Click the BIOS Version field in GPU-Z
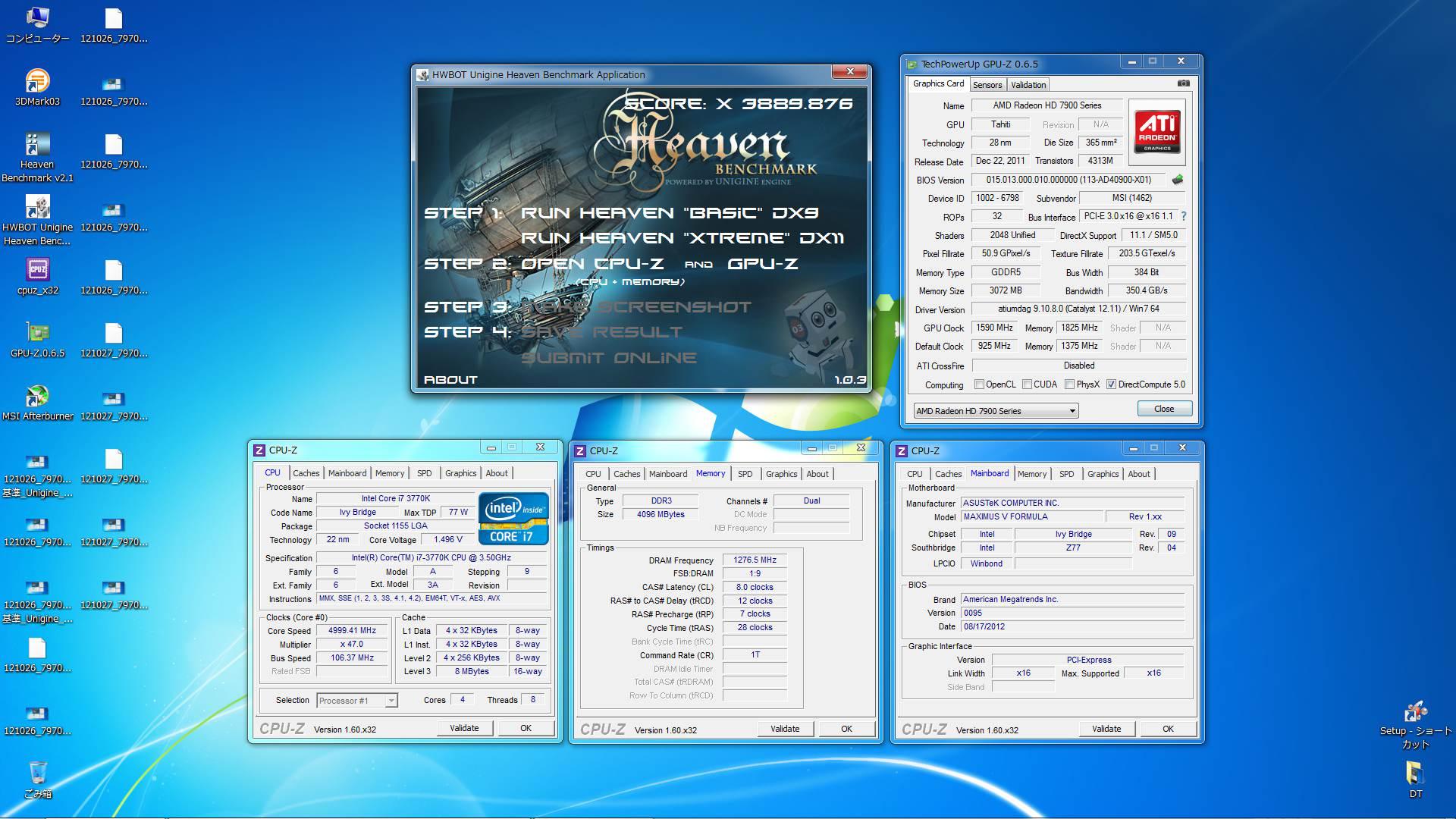The image size is (1456, 819). point(1068,180)
